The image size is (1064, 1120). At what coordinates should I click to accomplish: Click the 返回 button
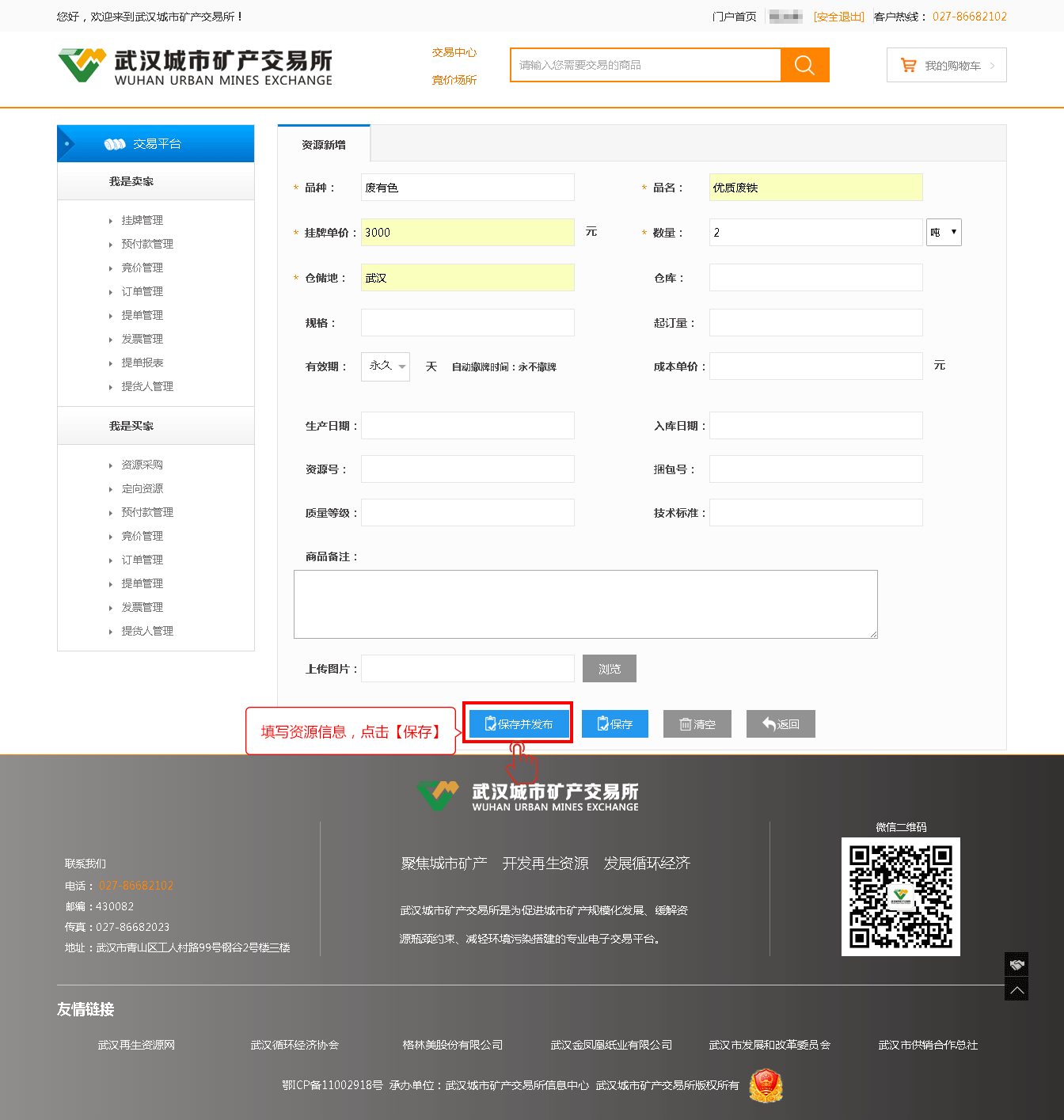781,724
